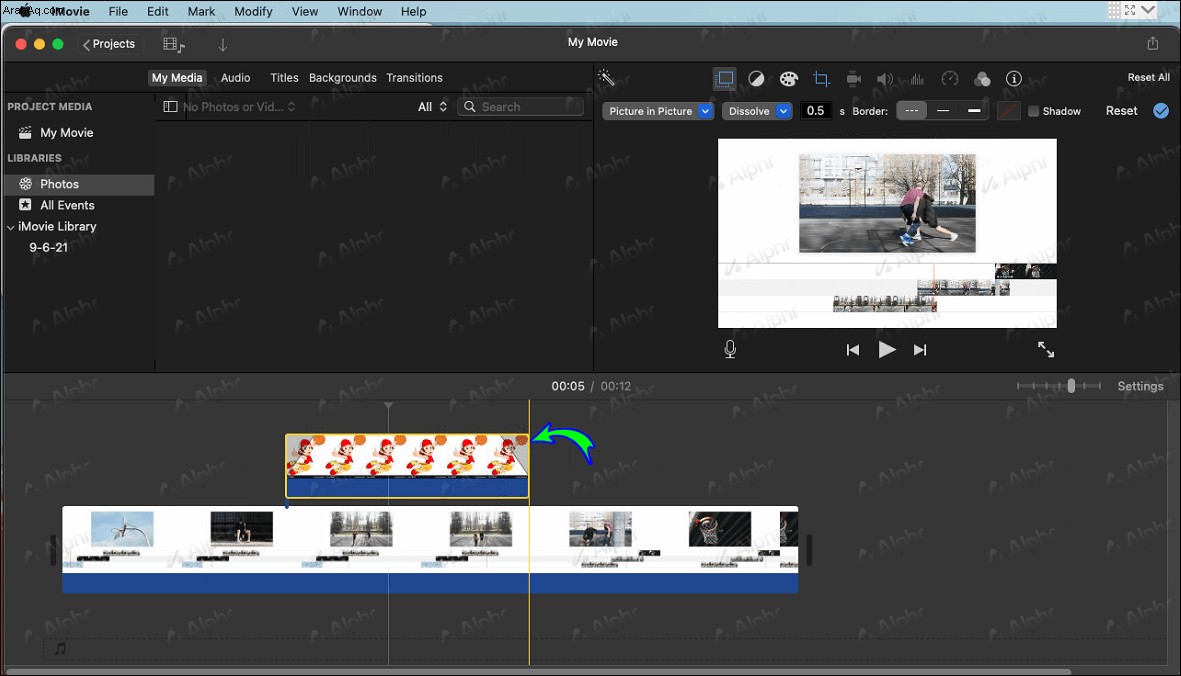Open the Window menu
This screenshot has height=676, width=1181.
[359, 11]
